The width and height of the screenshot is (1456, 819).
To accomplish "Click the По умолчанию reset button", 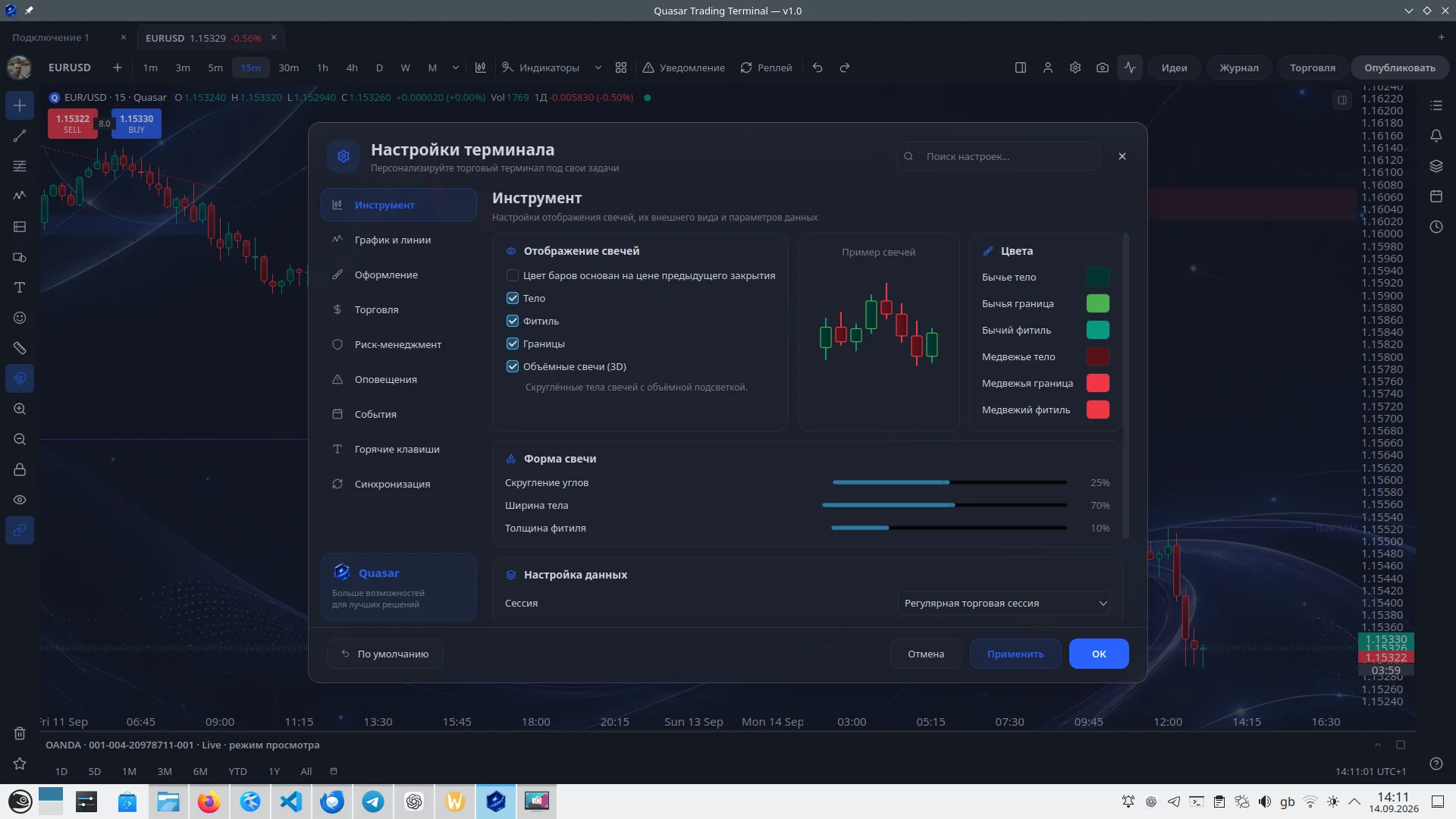I will (385, 654).
